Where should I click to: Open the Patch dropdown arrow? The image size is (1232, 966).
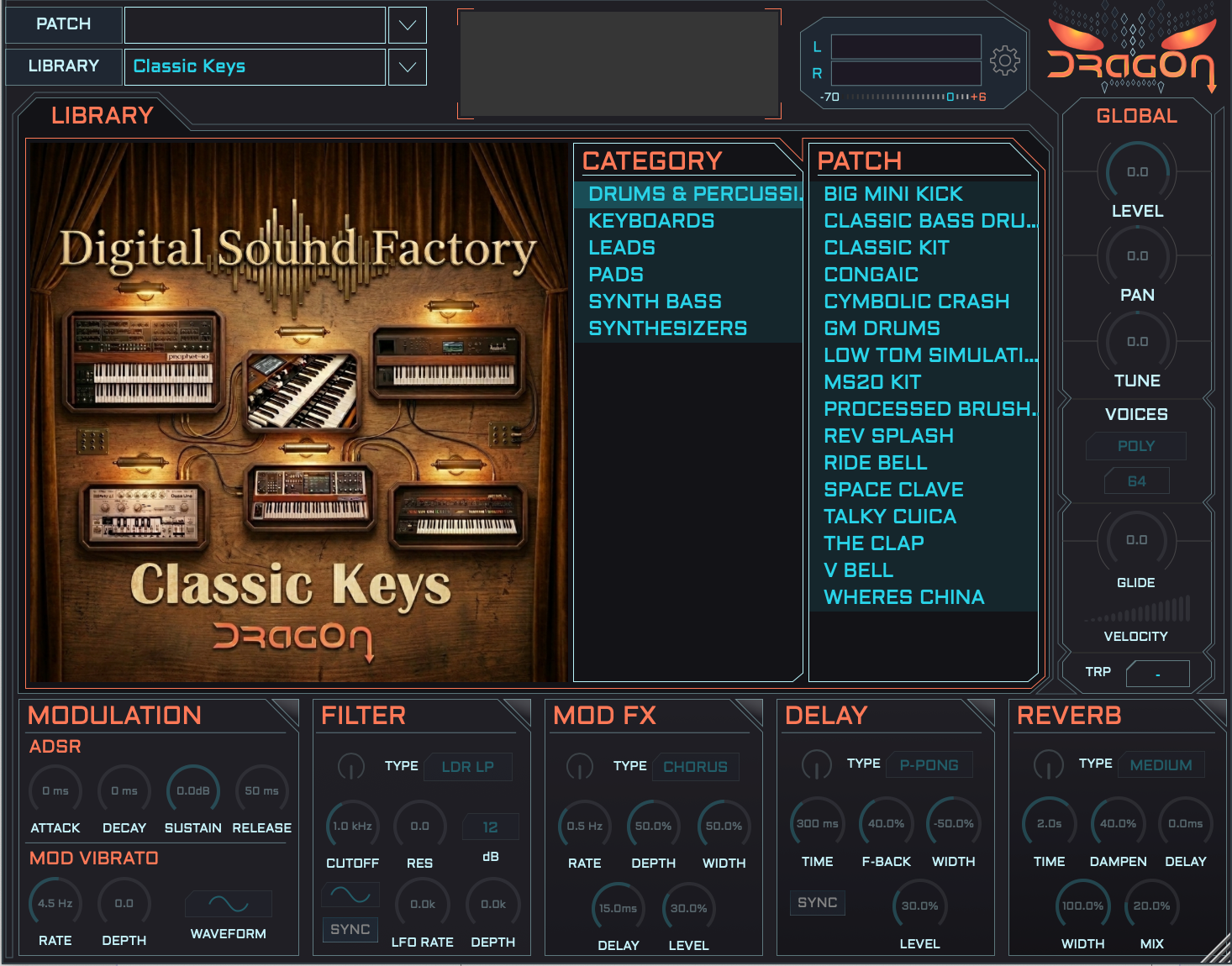pos(407,25)
